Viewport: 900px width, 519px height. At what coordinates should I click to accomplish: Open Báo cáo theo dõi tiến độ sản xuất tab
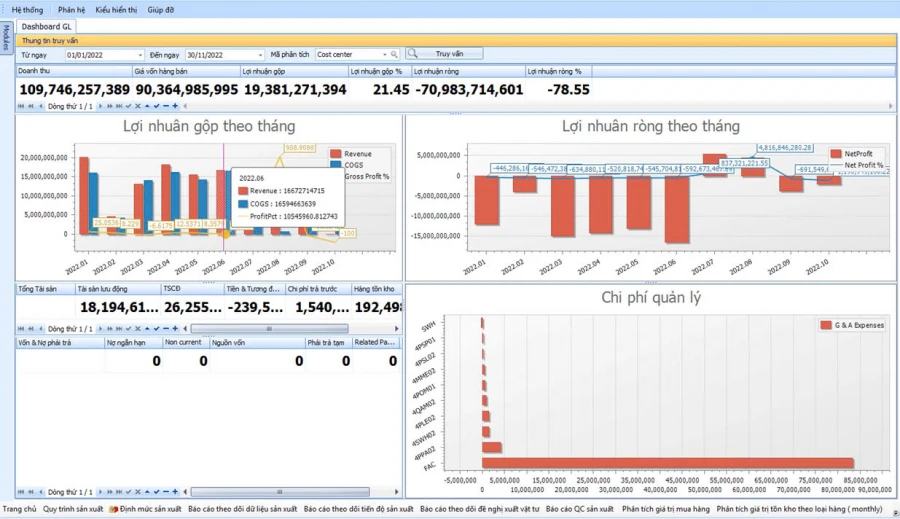[x=359, y=509]
